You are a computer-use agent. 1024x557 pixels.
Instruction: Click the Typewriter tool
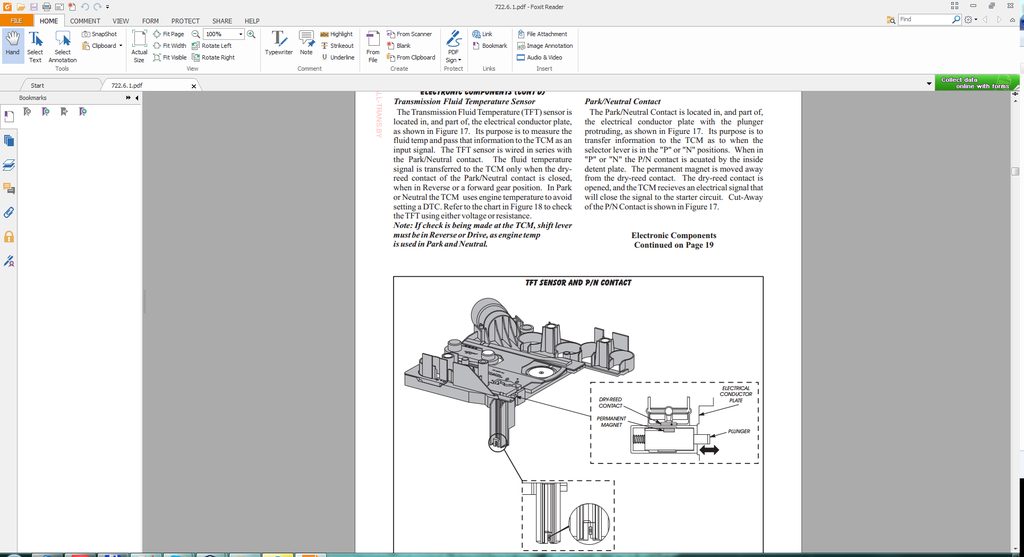coord(278,43)
